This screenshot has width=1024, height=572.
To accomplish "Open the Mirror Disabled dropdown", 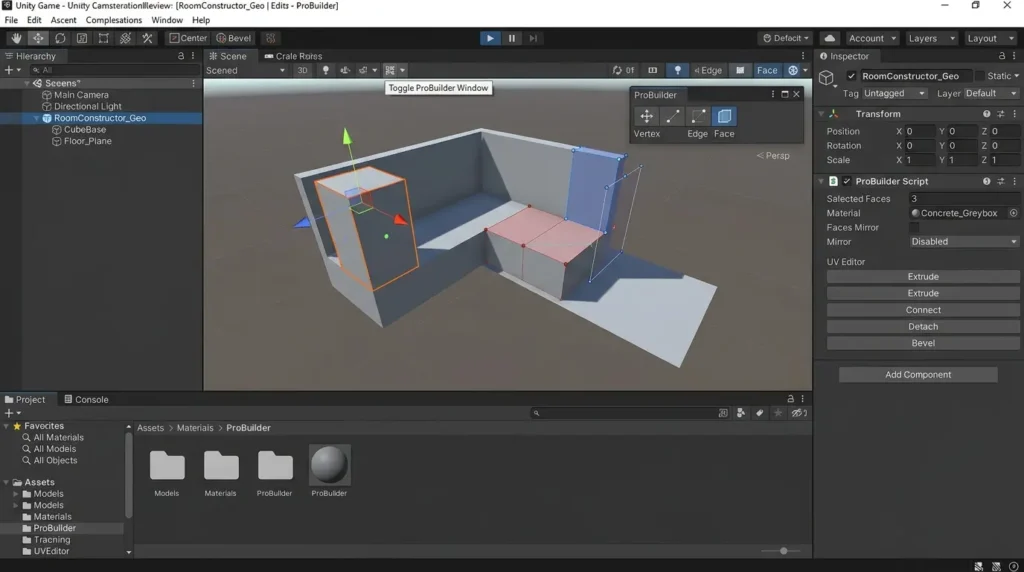I will tap(964, 242).
